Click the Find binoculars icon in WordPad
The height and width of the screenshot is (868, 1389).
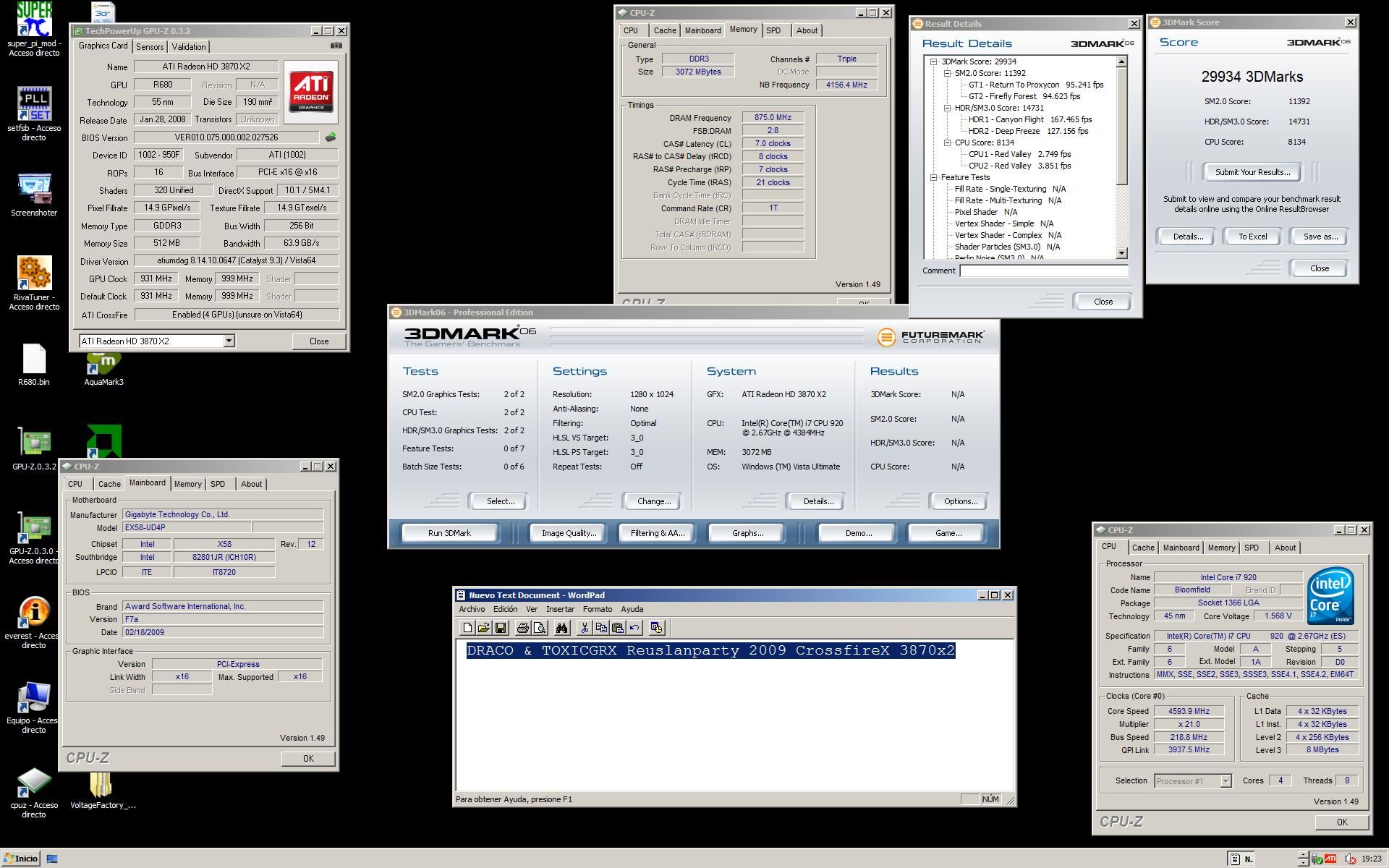coord(562,628)
